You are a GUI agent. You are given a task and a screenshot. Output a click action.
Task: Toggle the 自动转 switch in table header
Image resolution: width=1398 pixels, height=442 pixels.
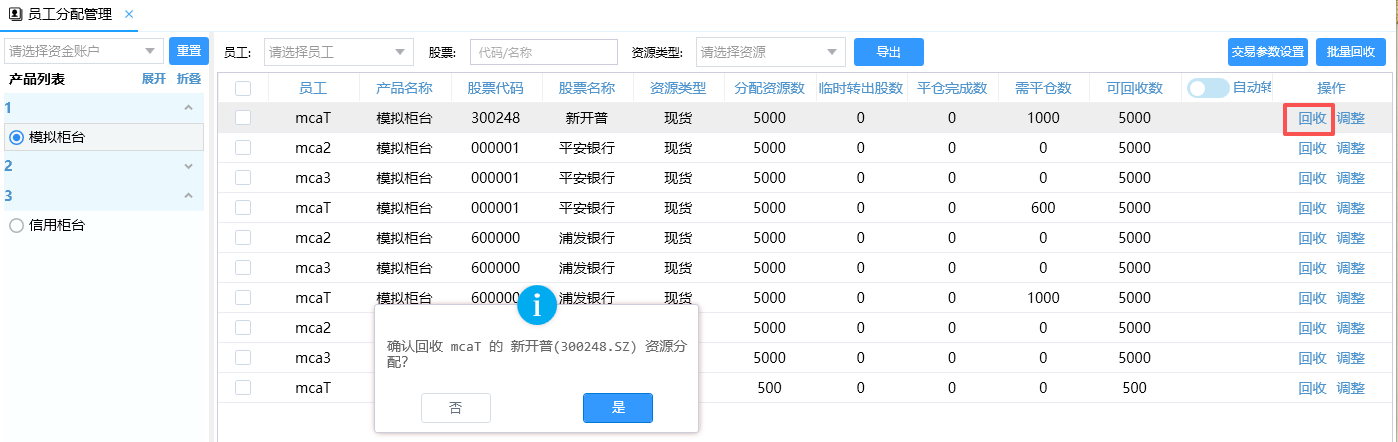1208,88
